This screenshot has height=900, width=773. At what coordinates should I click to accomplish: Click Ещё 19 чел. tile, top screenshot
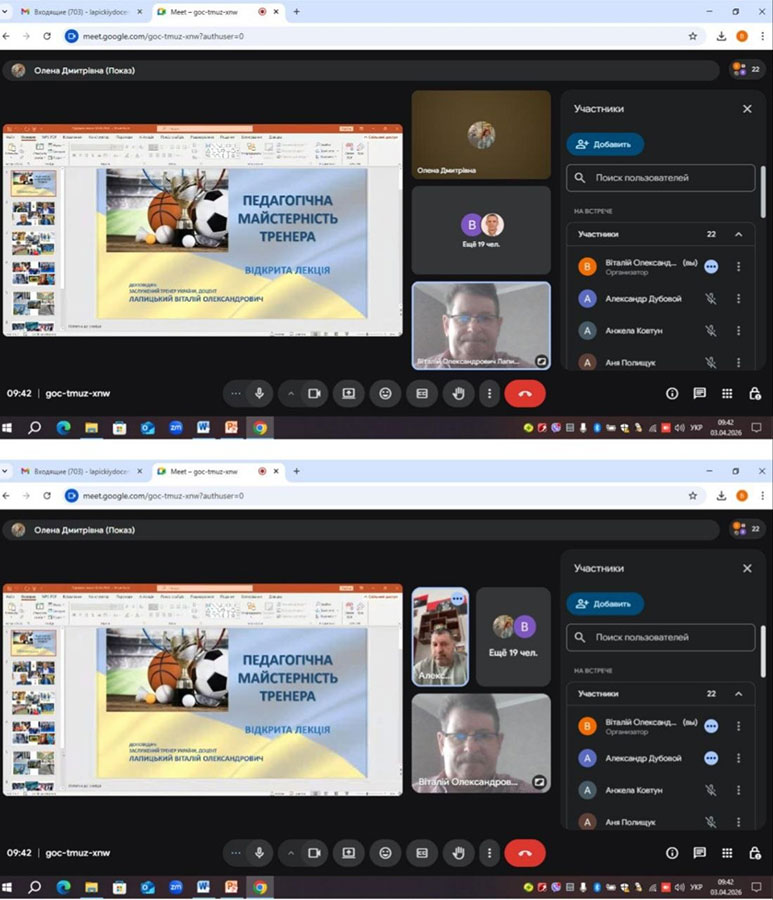[481, 230]
